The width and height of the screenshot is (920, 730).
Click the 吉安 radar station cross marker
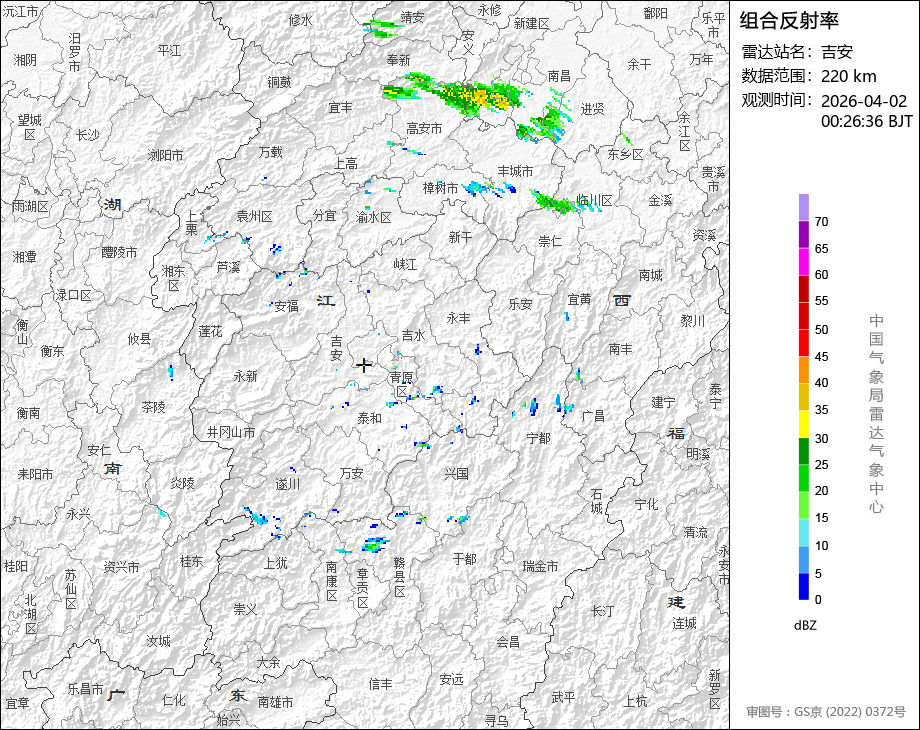(364, 366)
